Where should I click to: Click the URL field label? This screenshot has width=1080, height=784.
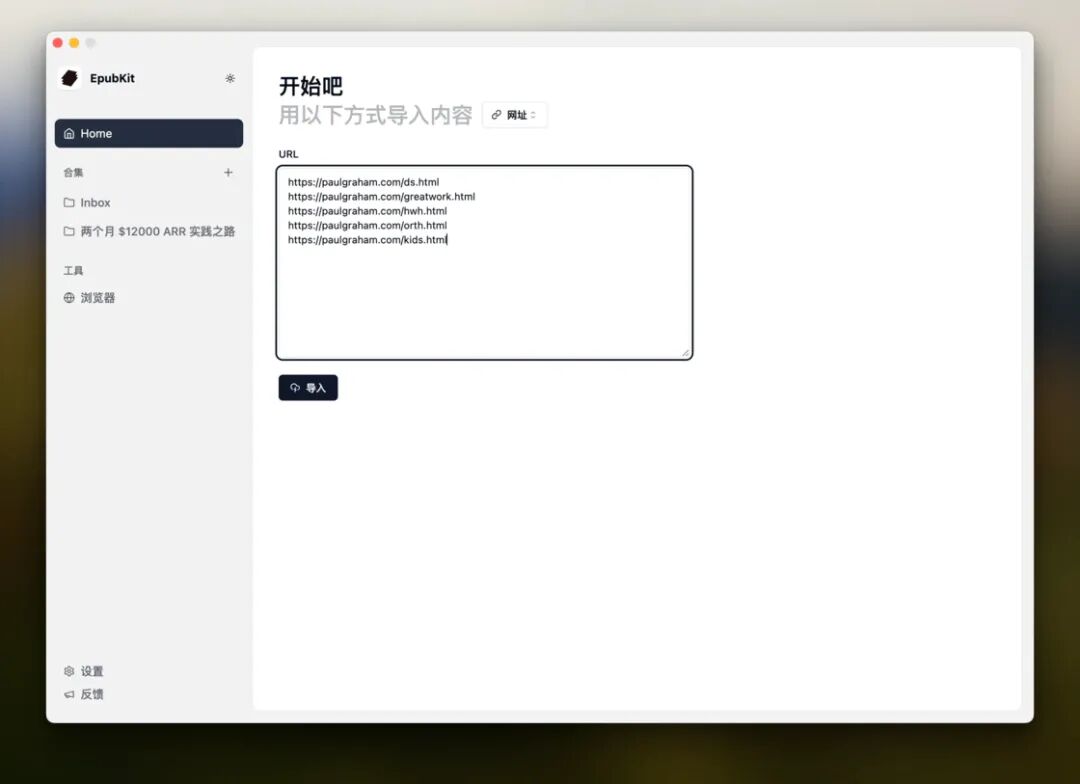tap(289, 154)
